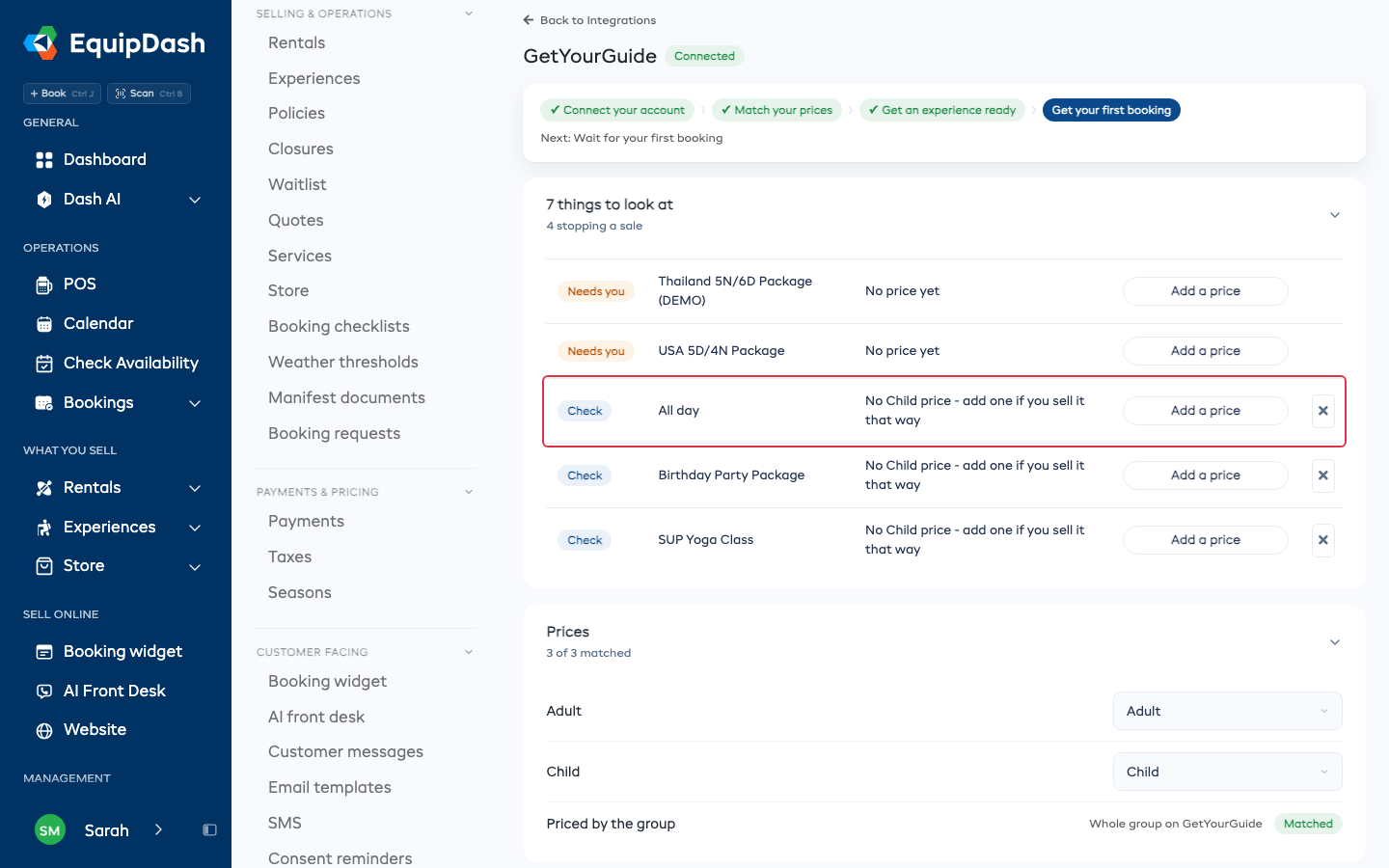Expand the Rentals sidebar menu

[195, 488]
